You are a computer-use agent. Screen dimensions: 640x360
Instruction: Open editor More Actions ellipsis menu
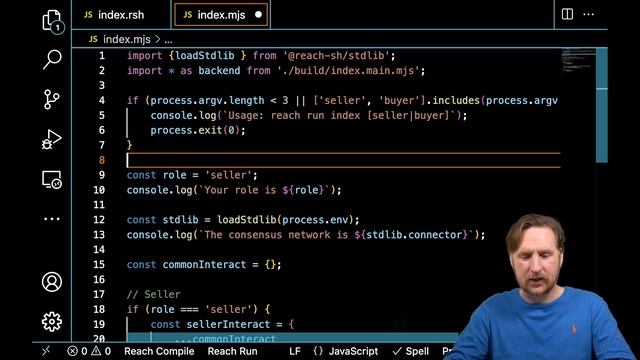point(589,14)
